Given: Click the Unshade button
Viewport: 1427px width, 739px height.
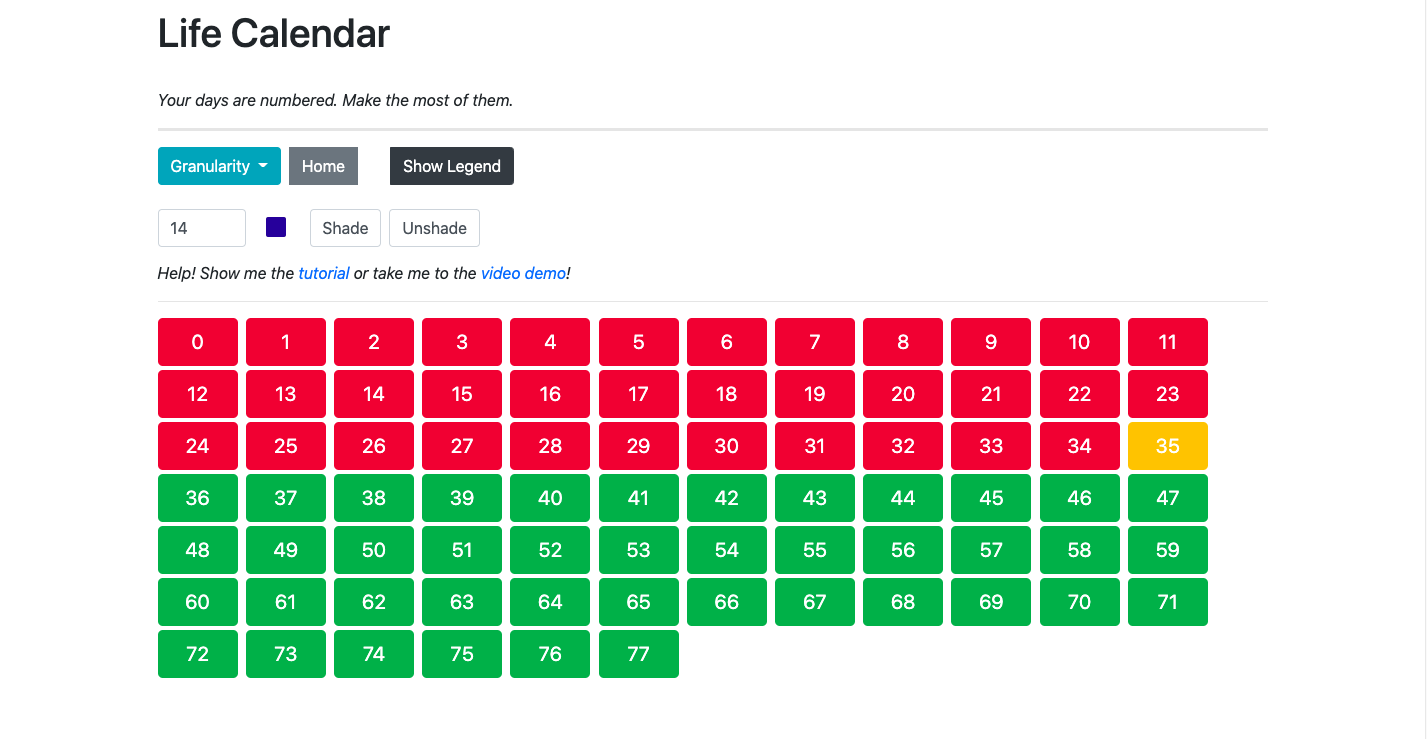Looking at the screenshot, I should (434, 228).
